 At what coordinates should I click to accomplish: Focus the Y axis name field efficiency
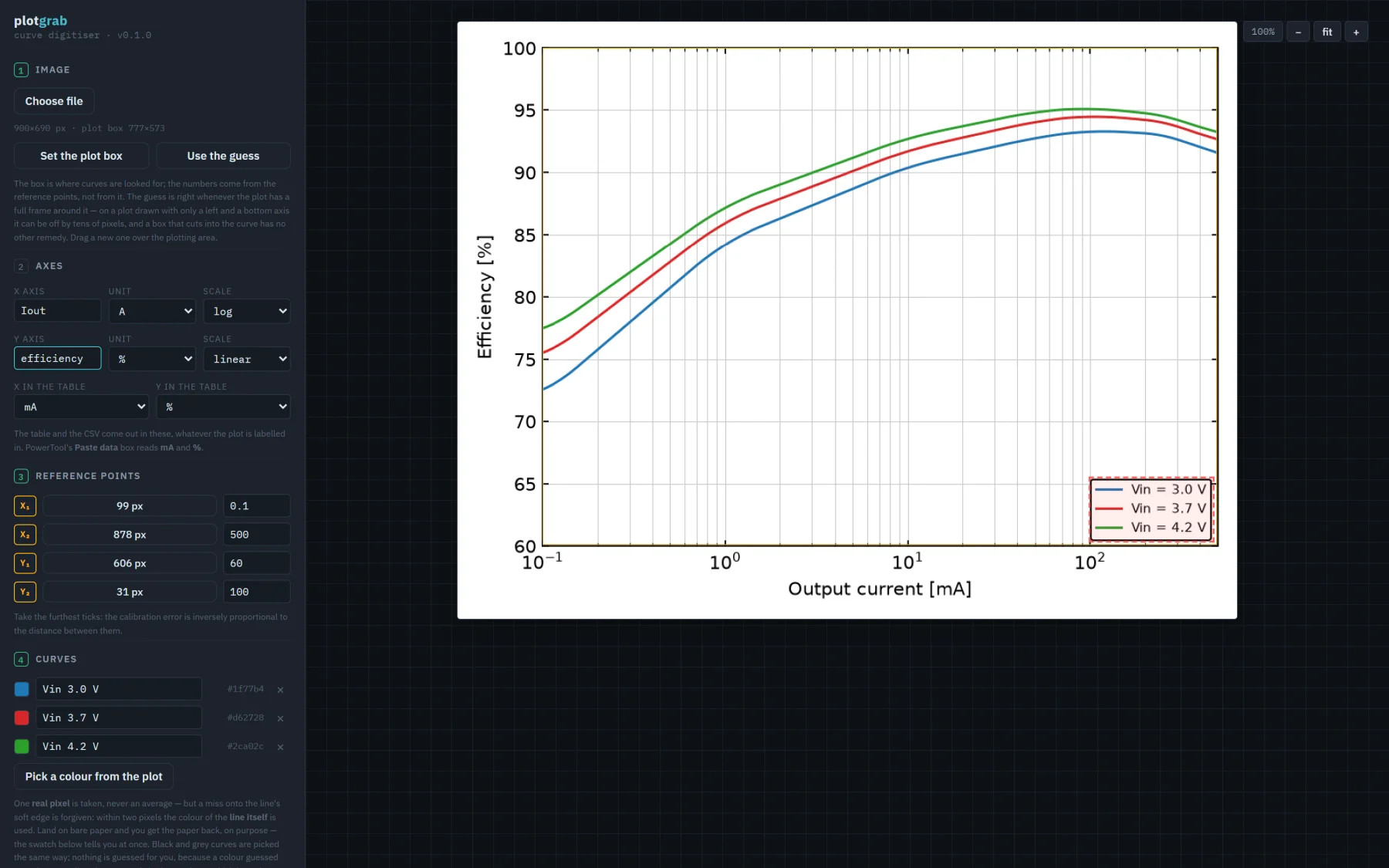click(57, 359)
